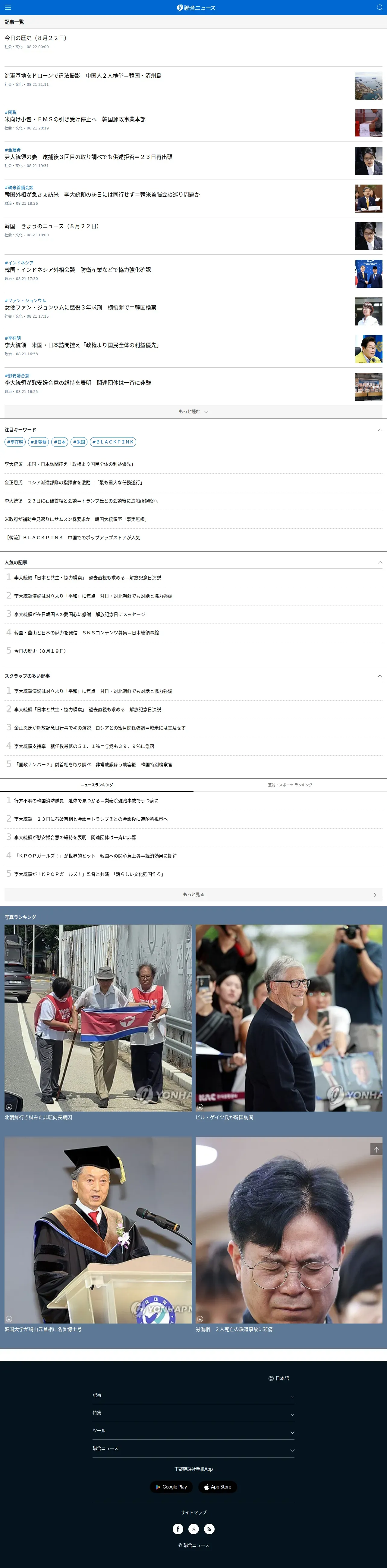This screenshot has width=387, height=1568.
Task: Open the hamburger menu icon
Action: [8, 7]
